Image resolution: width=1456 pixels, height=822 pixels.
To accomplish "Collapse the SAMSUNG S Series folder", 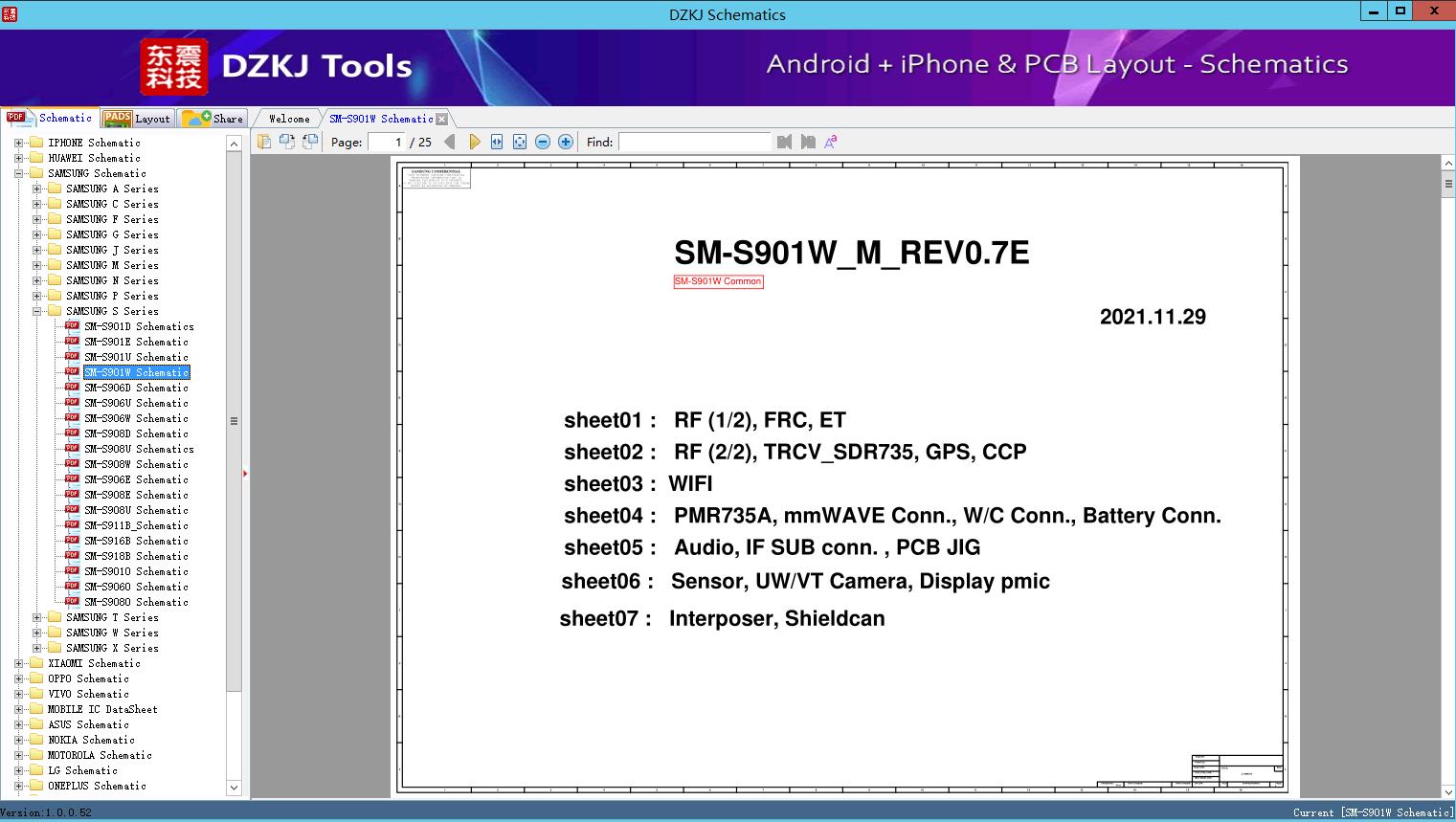I will (x=36, y=311).
